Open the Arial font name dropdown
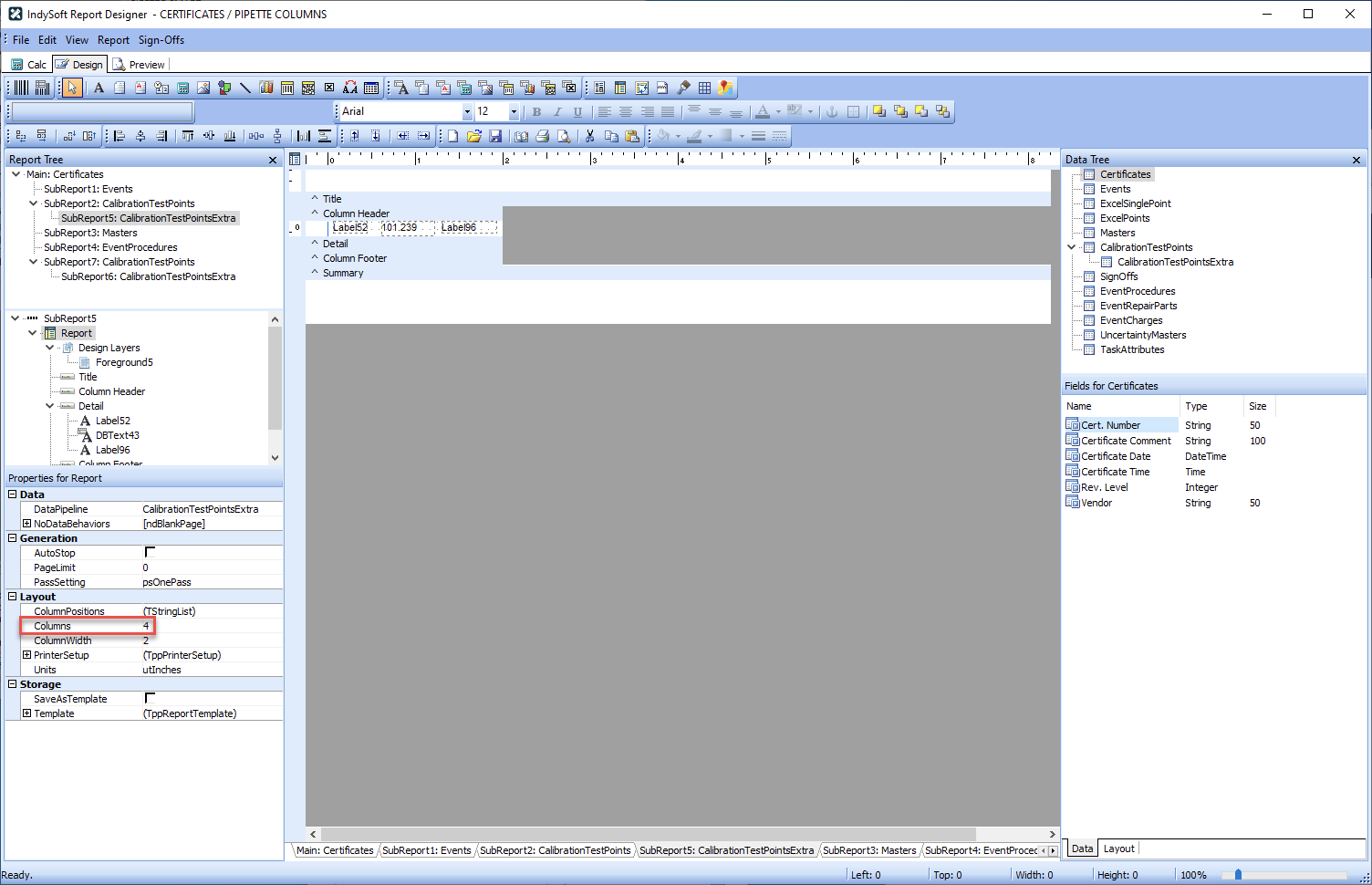Screen dimensions: 1372x885 467,111
